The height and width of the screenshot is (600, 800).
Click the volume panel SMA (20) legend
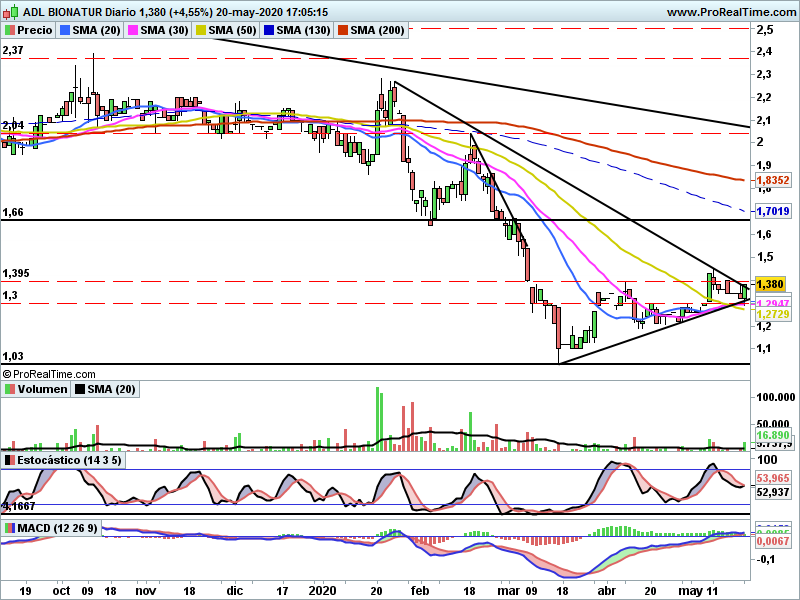105,389
